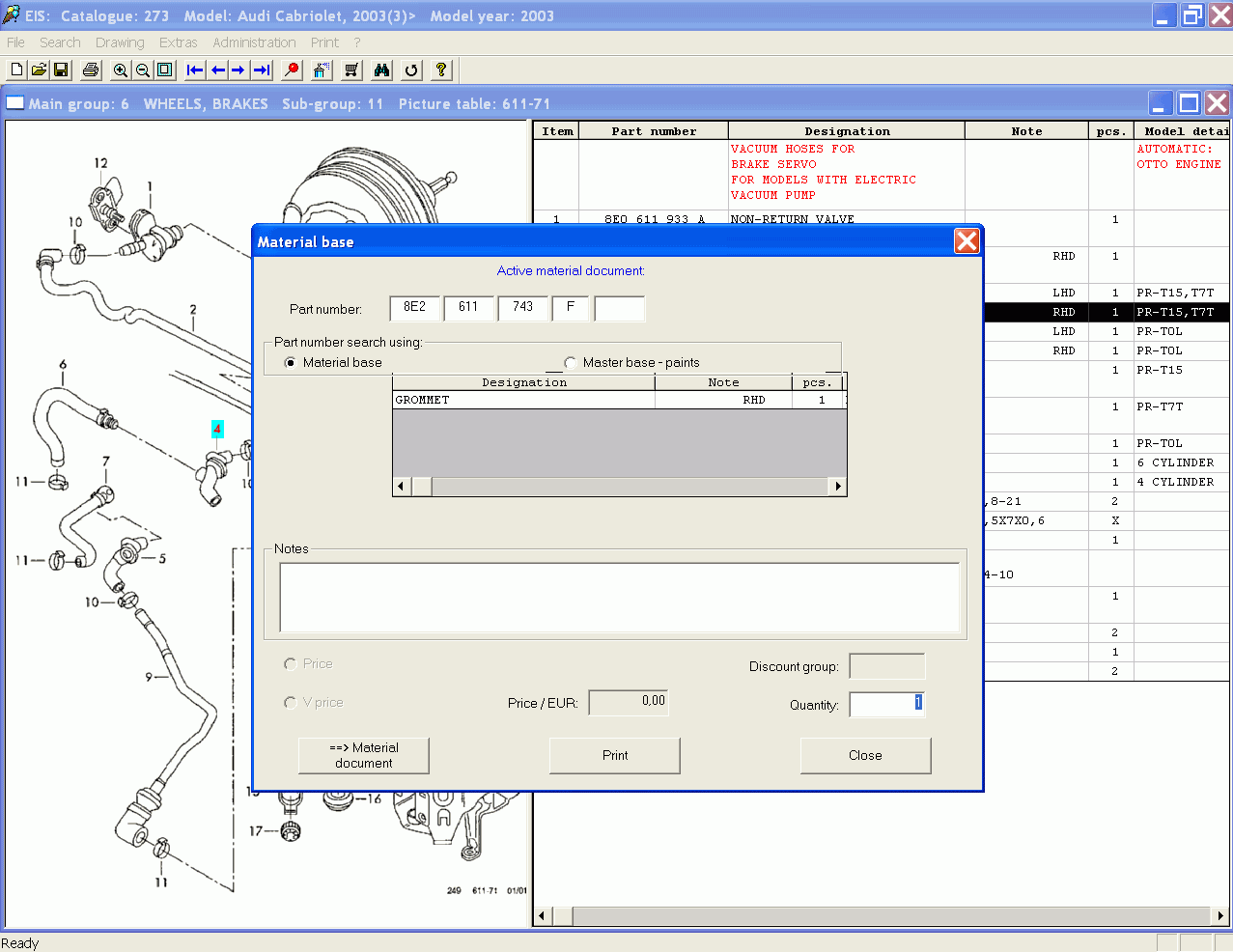Image resolution: width=1233 pixels, height=952 pixels.
Task: Click the Zoom out magnifier icon
Action: coord(143,70)
